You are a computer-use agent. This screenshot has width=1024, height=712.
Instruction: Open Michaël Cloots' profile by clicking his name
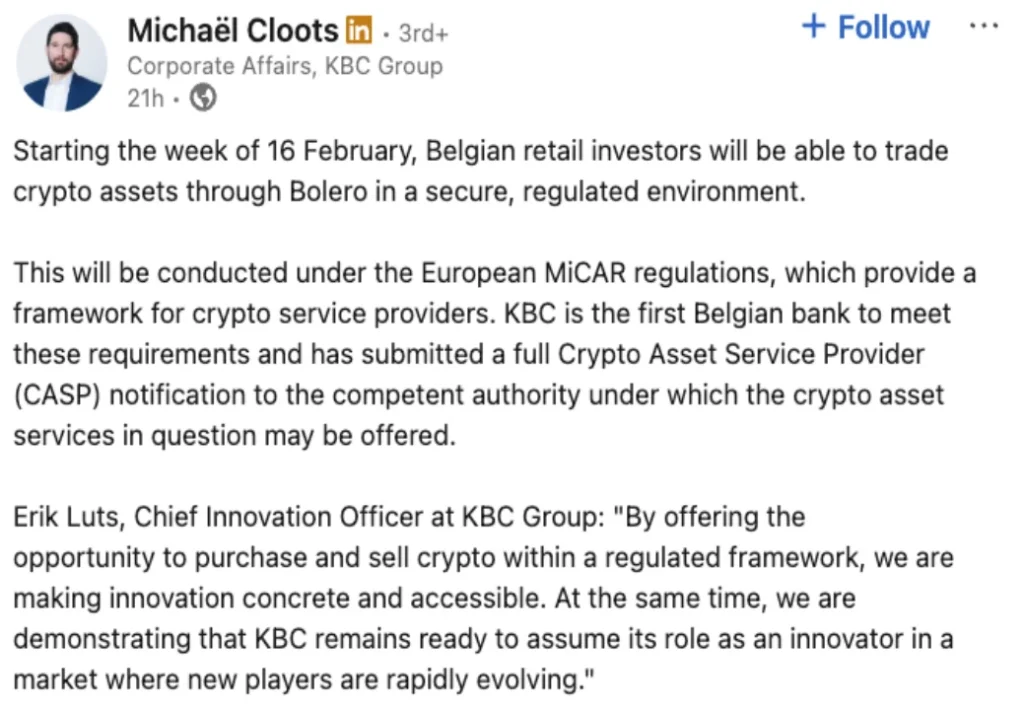click(x=230, y=29)
